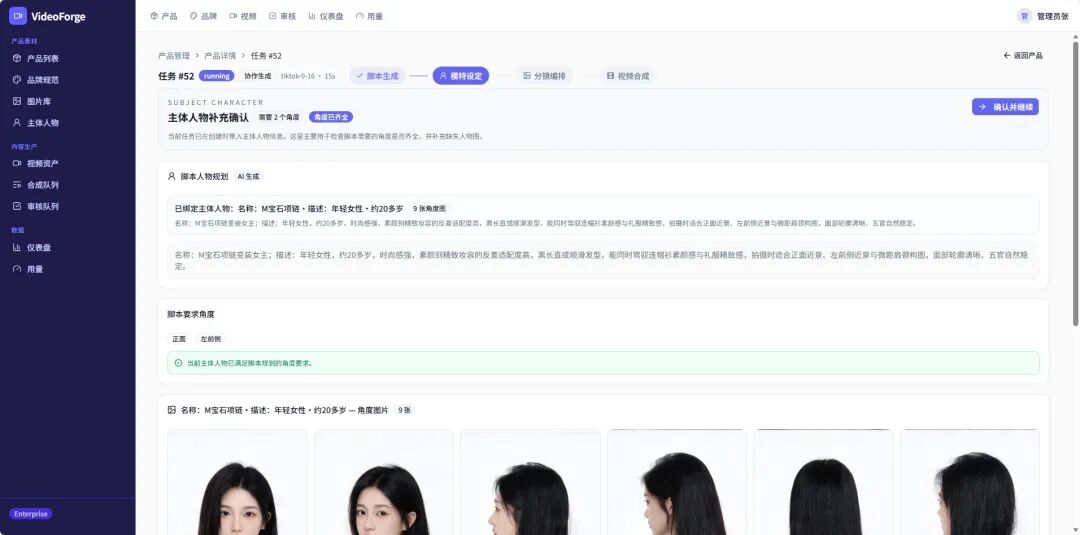Click the 主体人物补充确认 heading

[208, 117]
